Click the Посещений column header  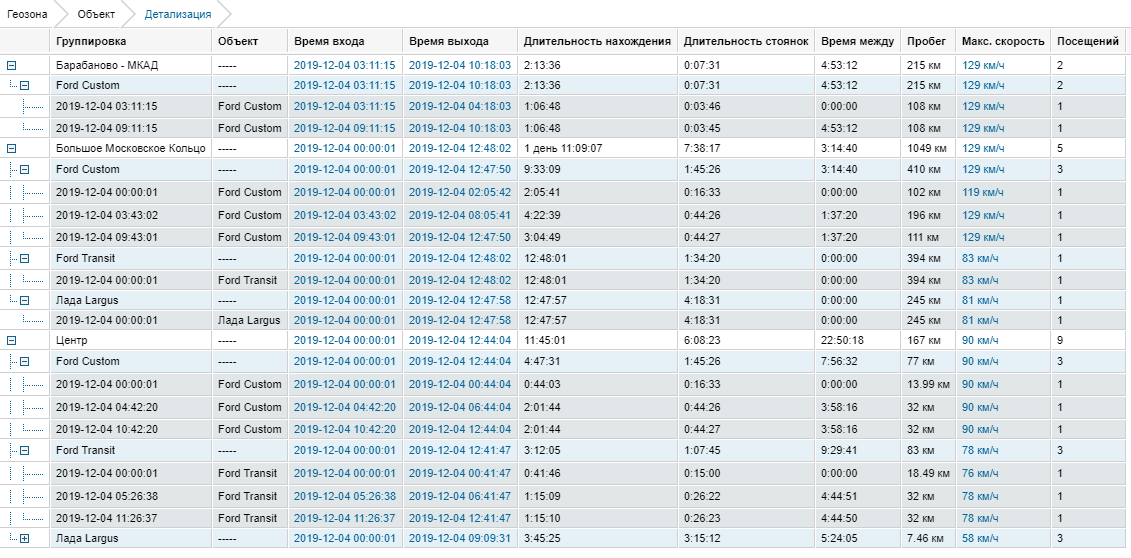(x=1087, y=42)
